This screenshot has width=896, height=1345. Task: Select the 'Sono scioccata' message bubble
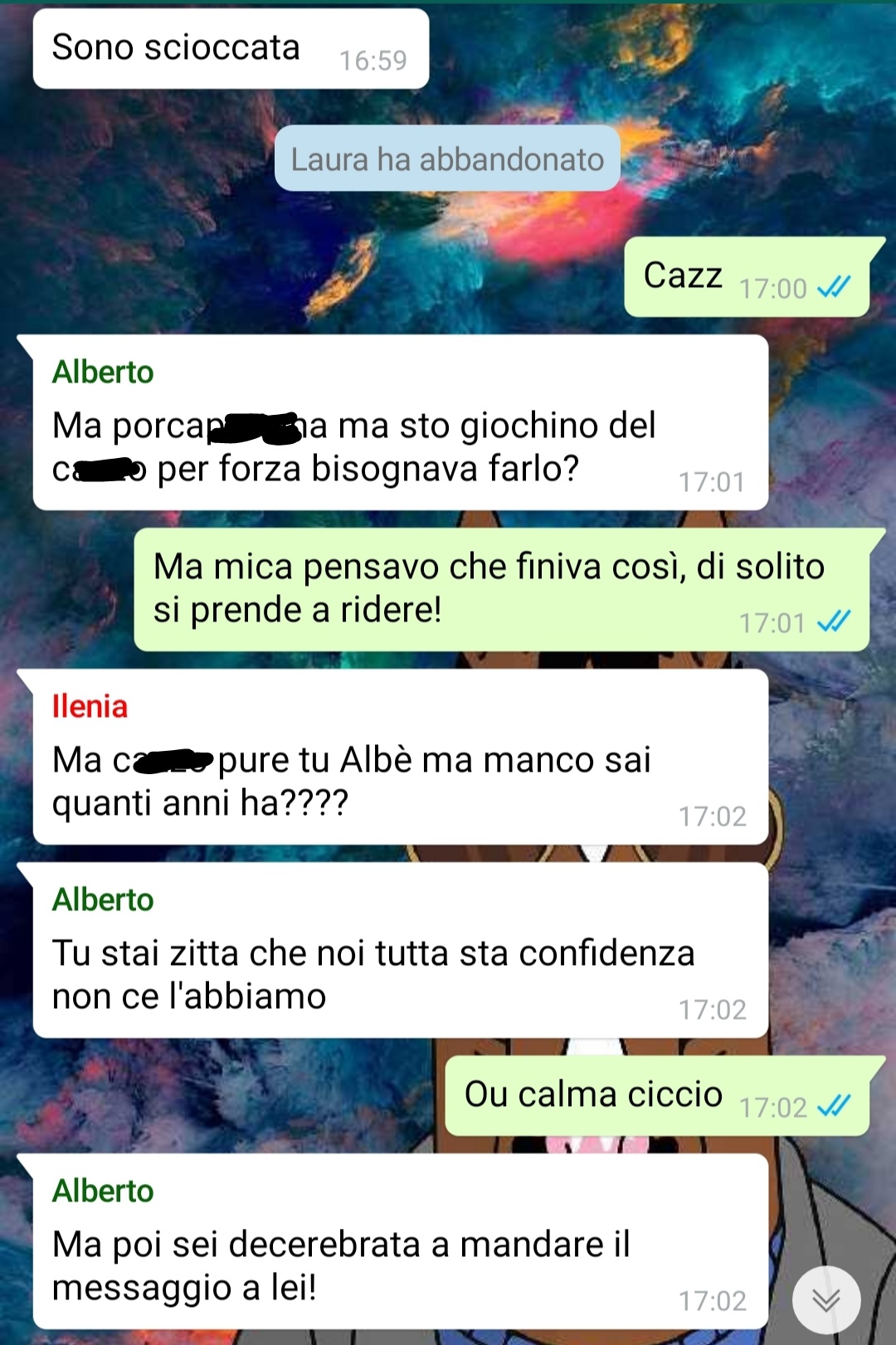[231, 49]
